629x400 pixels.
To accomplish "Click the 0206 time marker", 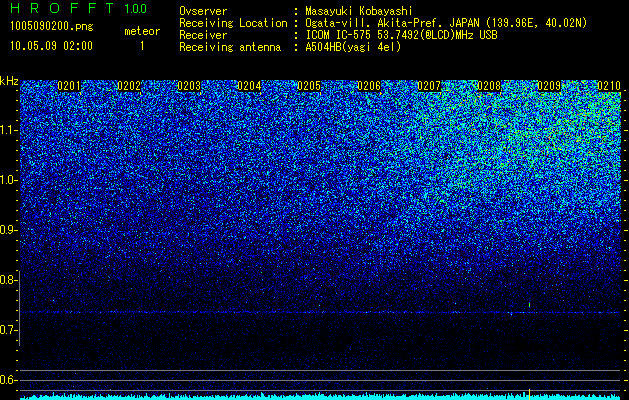I will (369, 86).
